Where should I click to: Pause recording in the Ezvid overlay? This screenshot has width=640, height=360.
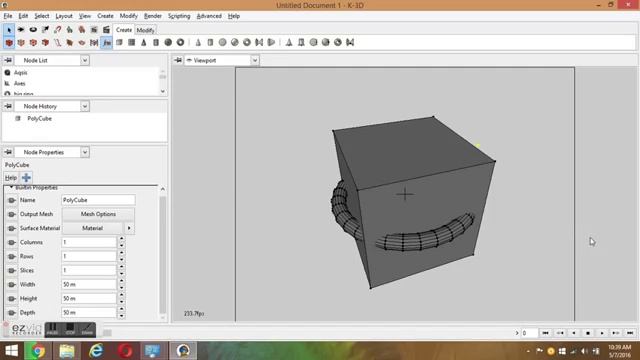click(52, 329)
